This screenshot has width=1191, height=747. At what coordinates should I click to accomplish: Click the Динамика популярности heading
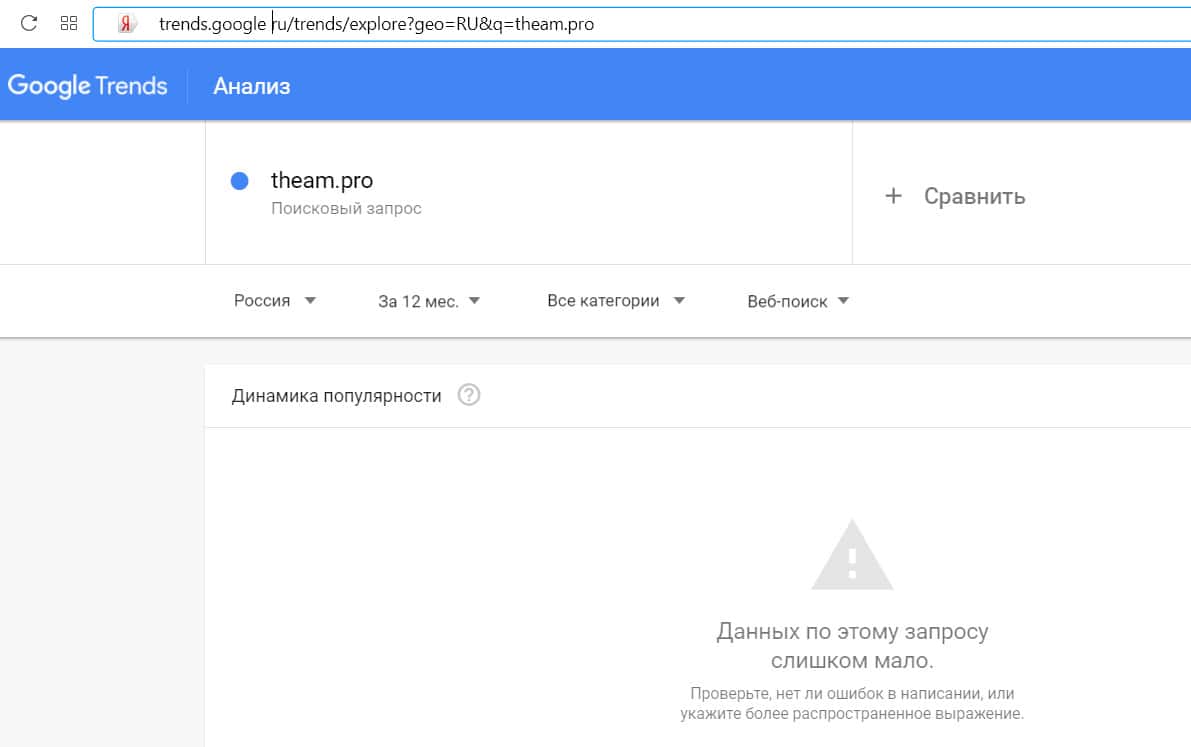(x=336, y=396)
